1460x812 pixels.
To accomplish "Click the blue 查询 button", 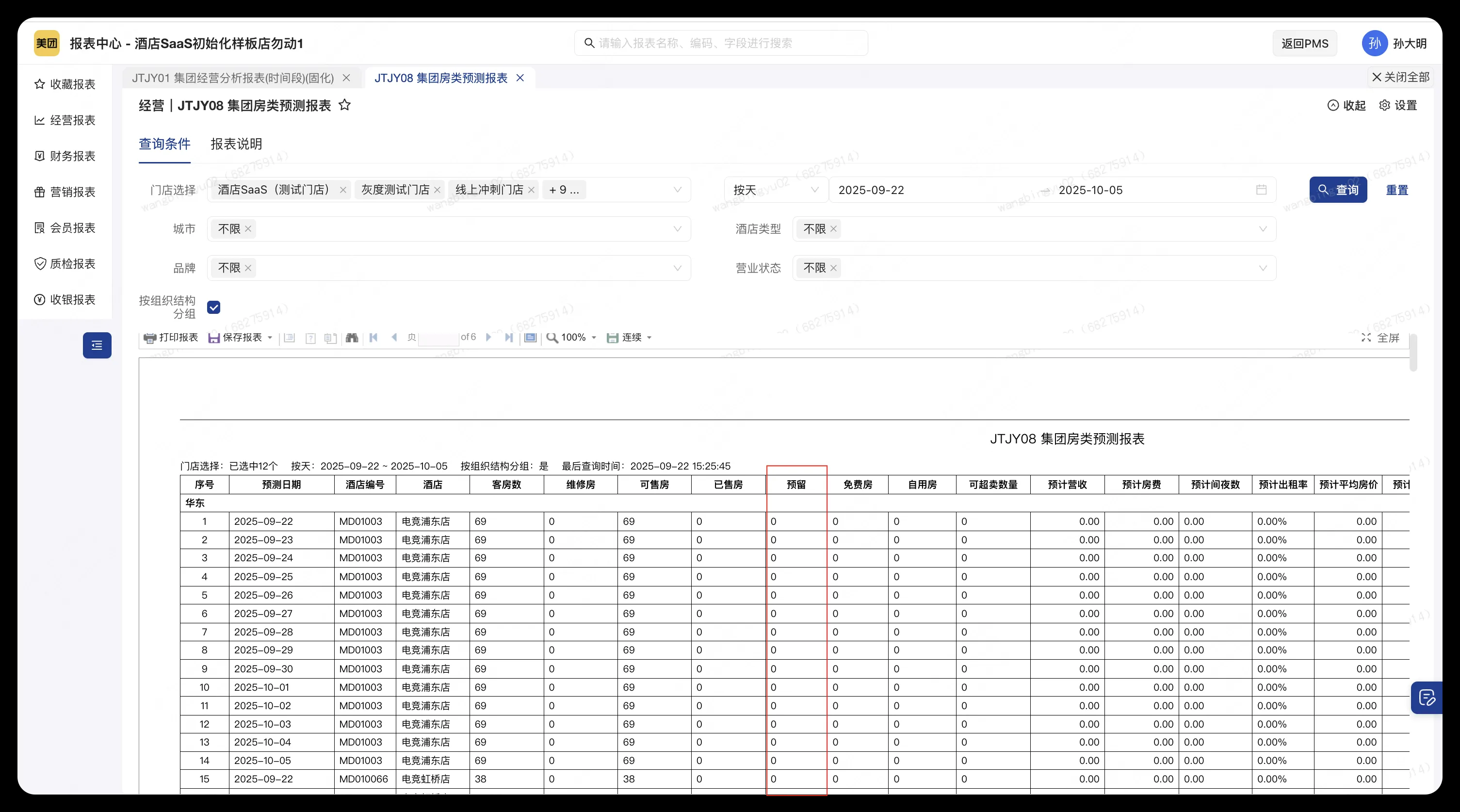I will tap(1338, 190).
